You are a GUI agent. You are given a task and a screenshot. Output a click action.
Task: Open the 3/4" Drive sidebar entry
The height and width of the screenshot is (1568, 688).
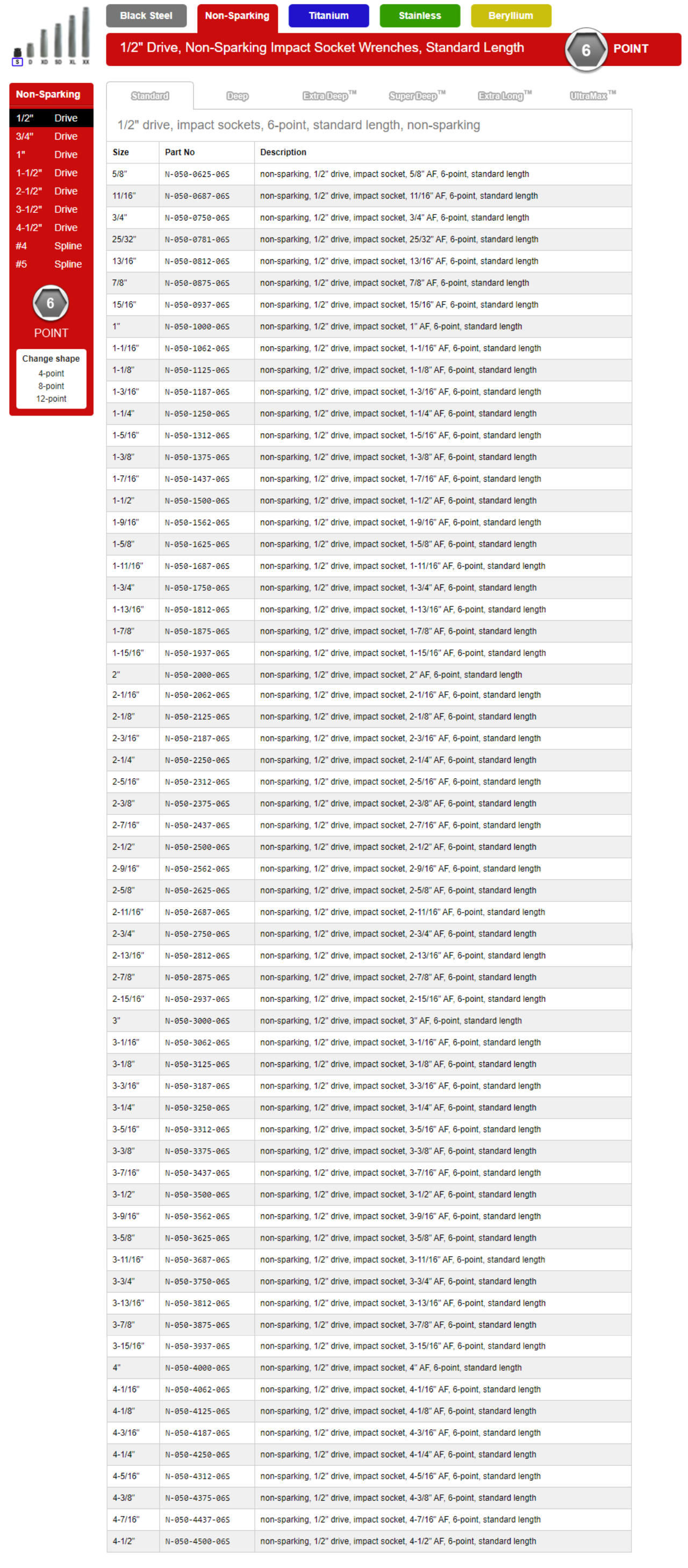(51, 137)
